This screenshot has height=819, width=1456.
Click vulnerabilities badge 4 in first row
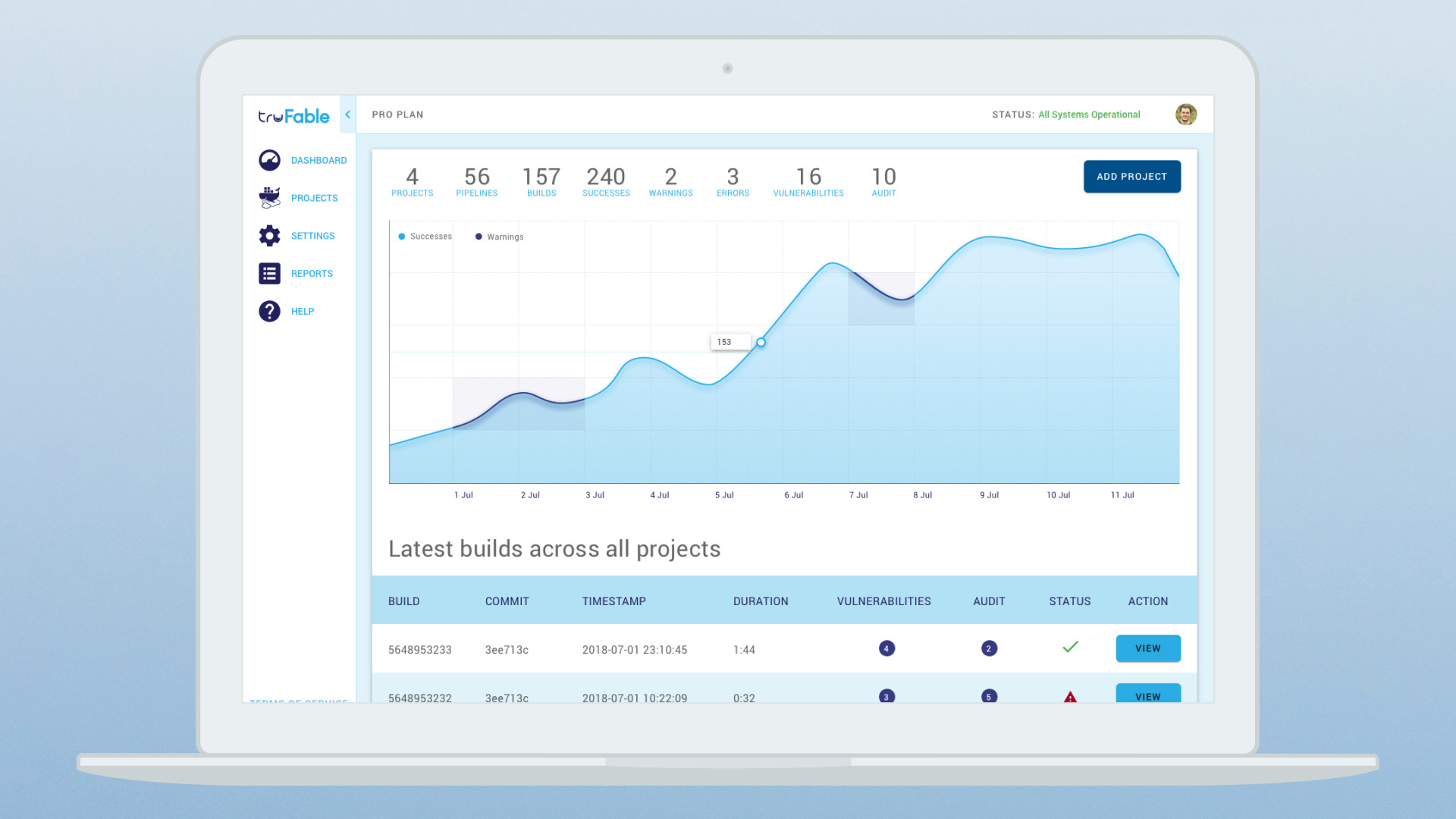[x=886, y=648]
